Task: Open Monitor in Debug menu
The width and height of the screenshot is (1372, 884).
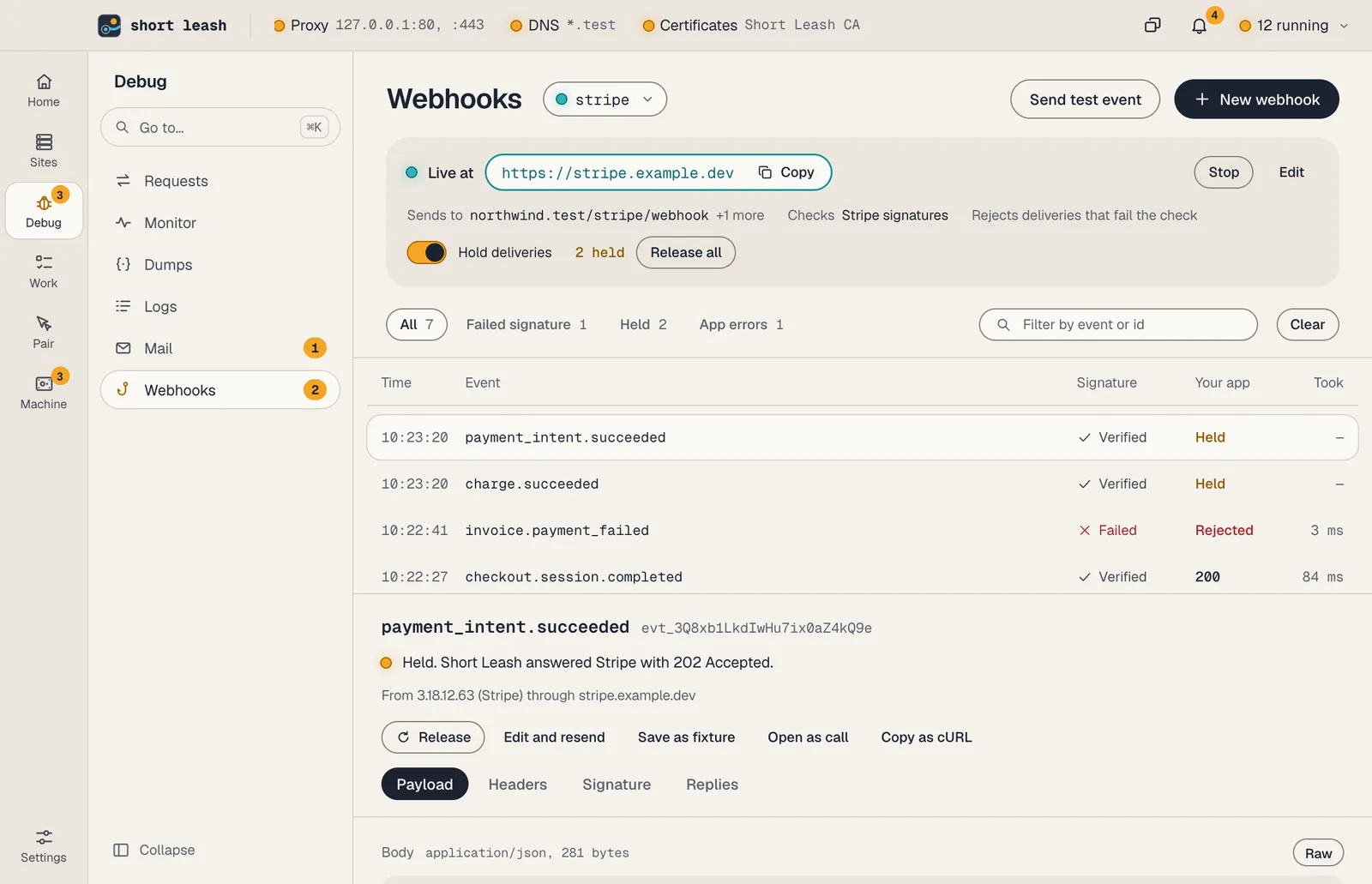Action: pyautogui.click(x=220, y=223)
